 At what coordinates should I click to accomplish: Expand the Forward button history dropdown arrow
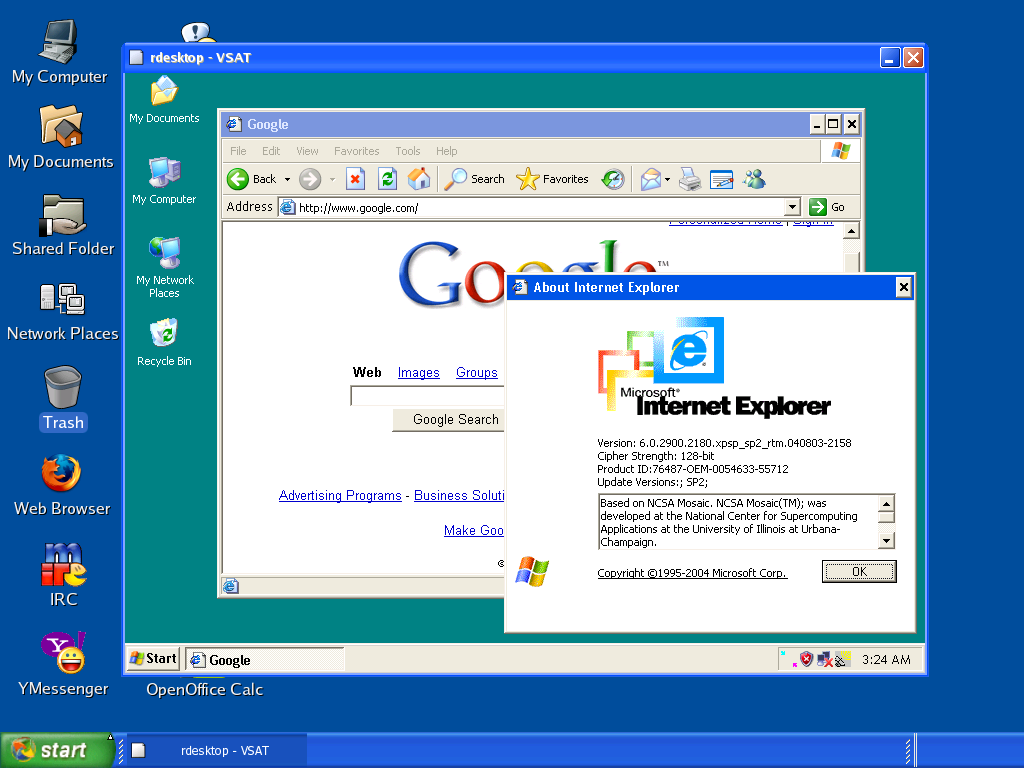tap(332, 180)
